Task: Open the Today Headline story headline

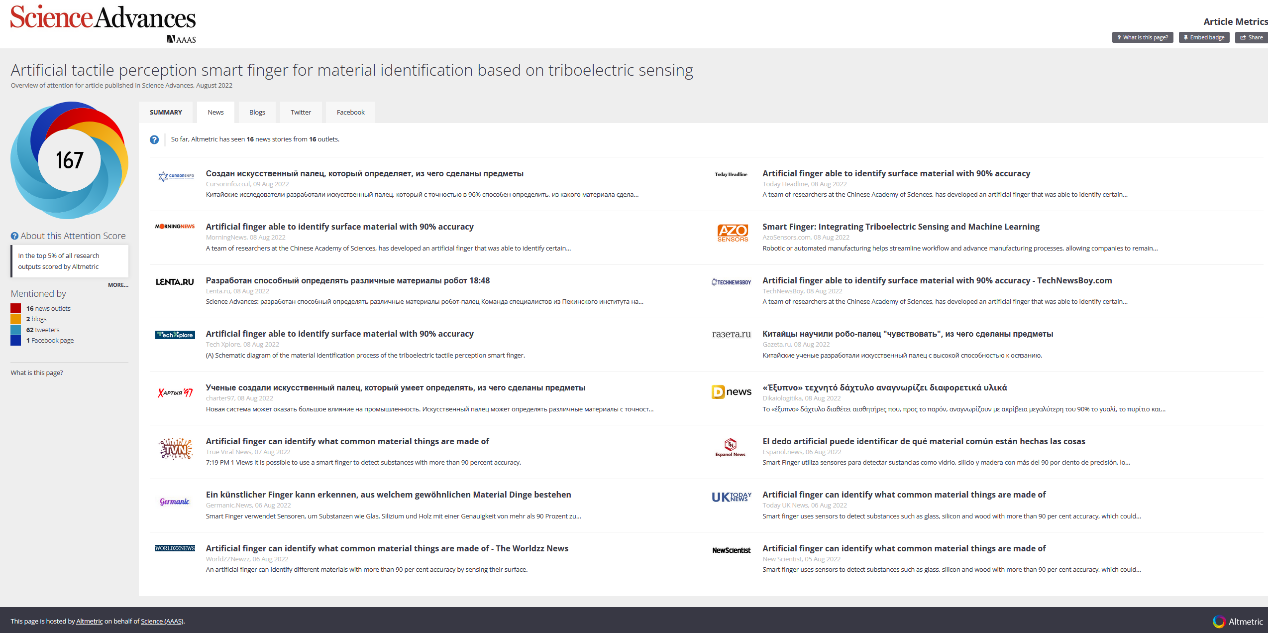Action: tap(896, 173)
